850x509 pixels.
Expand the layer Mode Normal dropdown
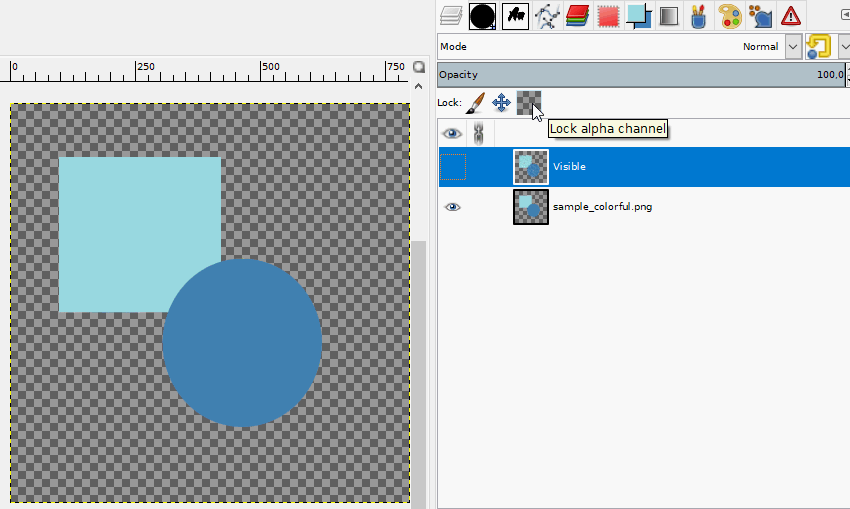[x=793, y=47]
